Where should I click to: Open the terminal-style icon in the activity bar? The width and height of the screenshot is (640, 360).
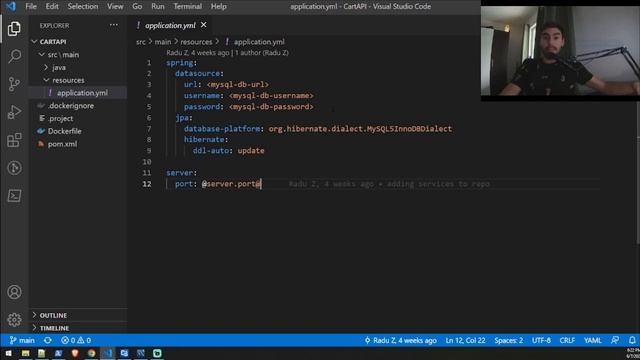[14, 196]
